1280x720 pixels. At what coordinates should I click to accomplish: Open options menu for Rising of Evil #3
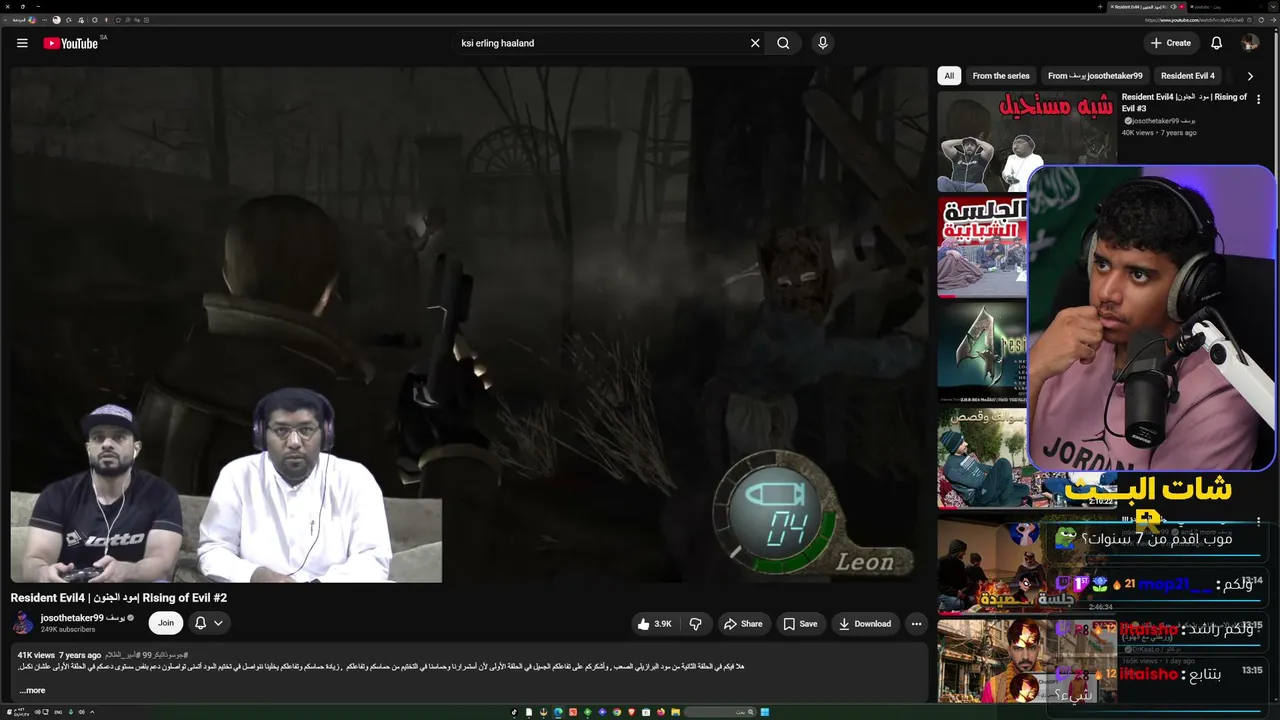[1258, 100]
